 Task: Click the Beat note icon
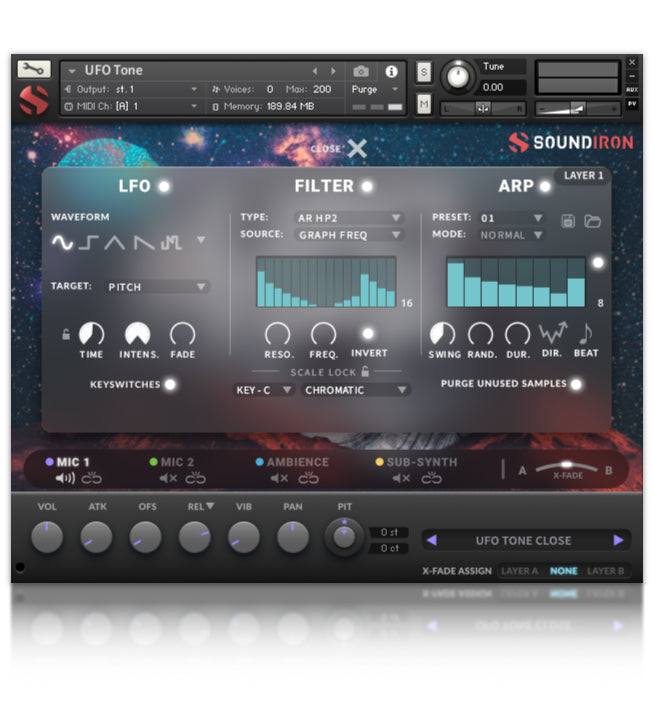[x=585, y=333]
